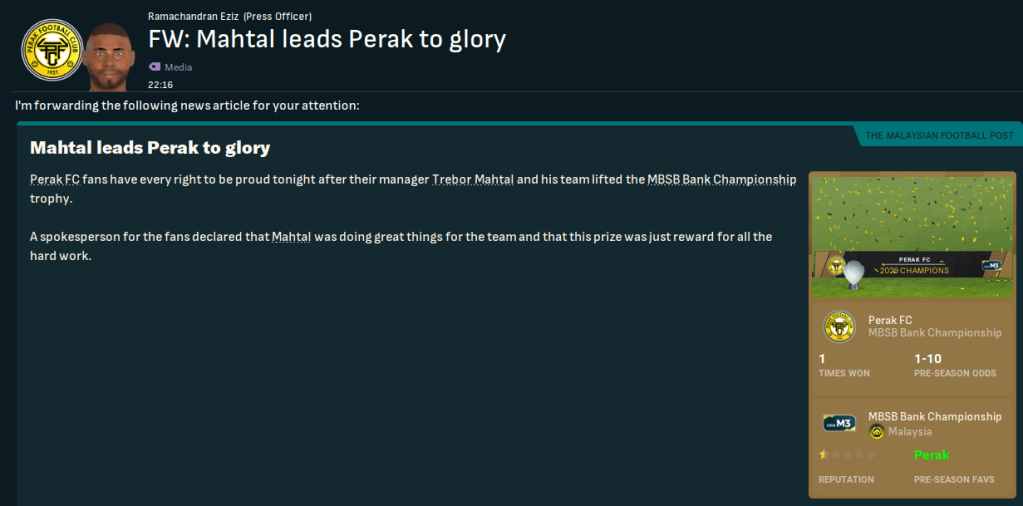The height and width of the screenshot is (506, 1023).
Task: Click the Malaysia nation link
Action: tap(910, 432)
